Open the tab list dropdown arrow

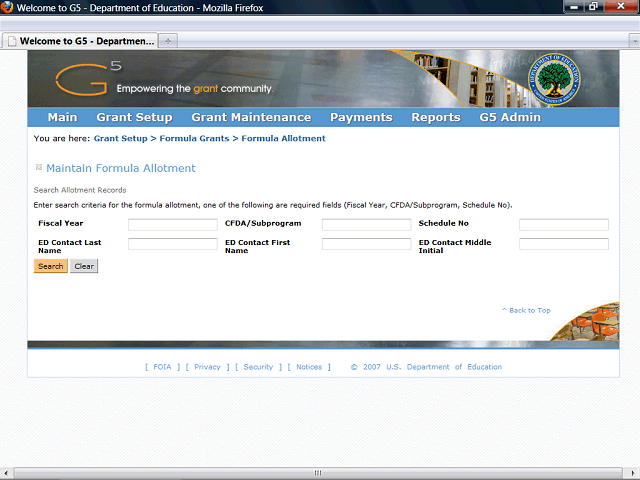click(635, 41)
